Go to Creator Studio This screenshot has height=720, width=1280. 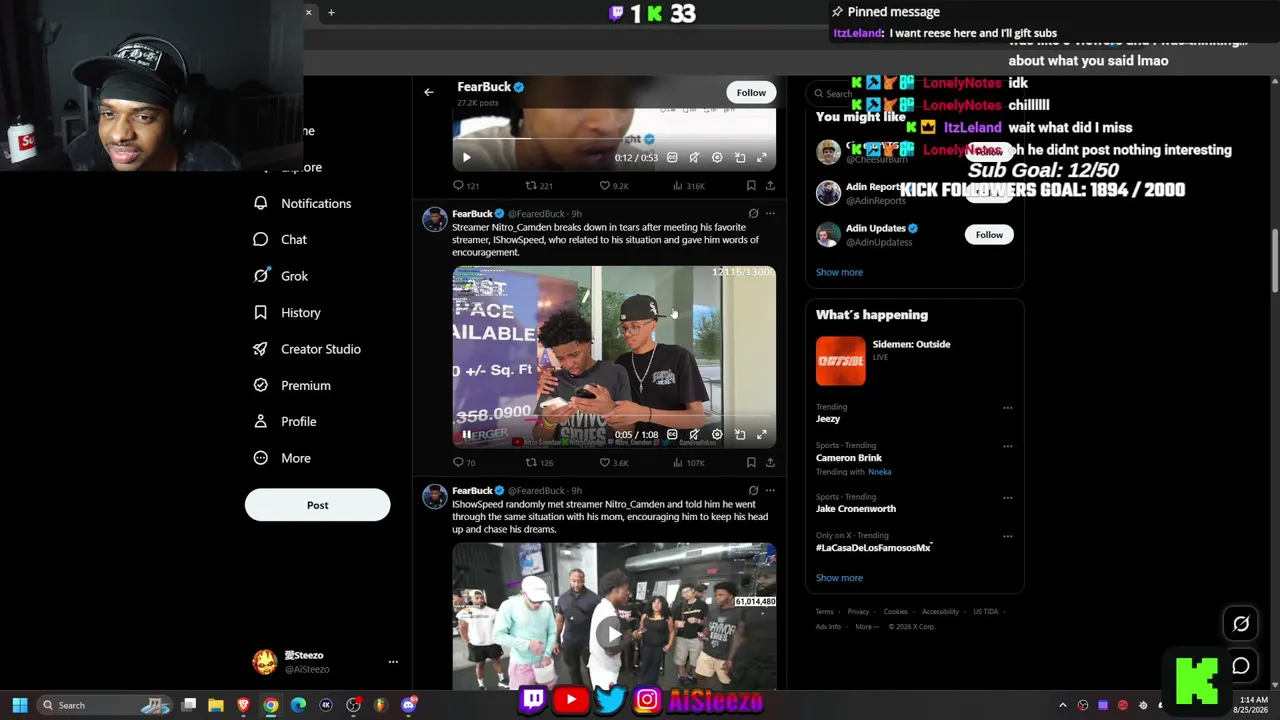(x=307, y=349)
